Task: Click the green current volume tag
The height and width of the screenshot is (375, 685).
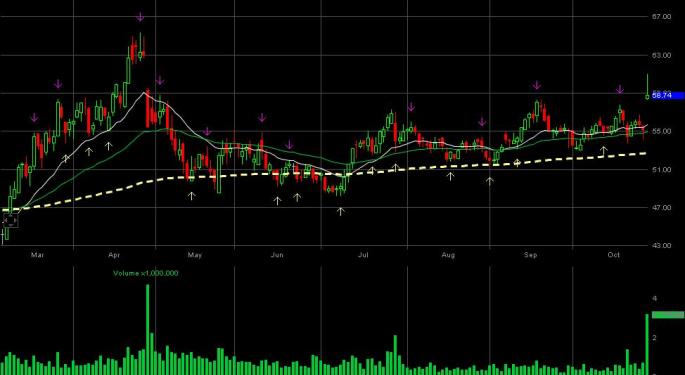Action: pyautogui.click(x=668, y=315)
